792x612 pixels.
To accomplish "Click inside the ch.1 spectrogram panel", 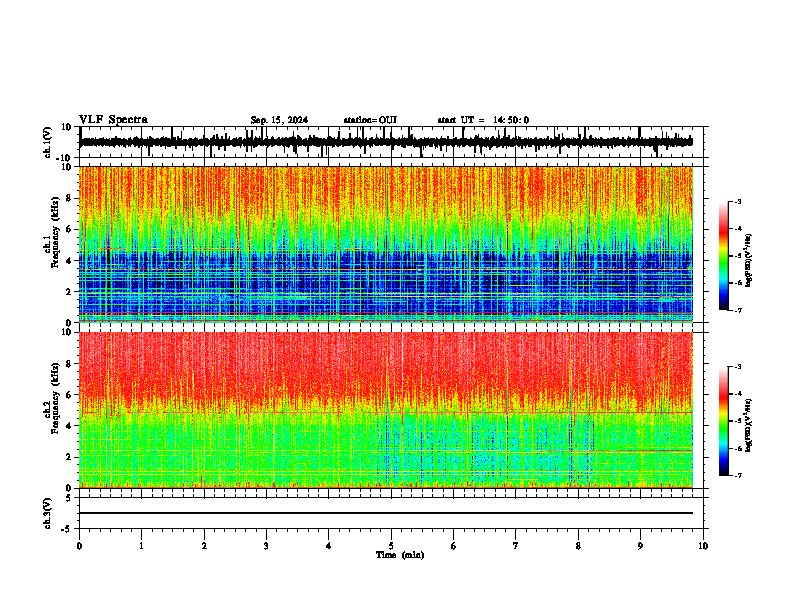I will (x=386, y=244).
